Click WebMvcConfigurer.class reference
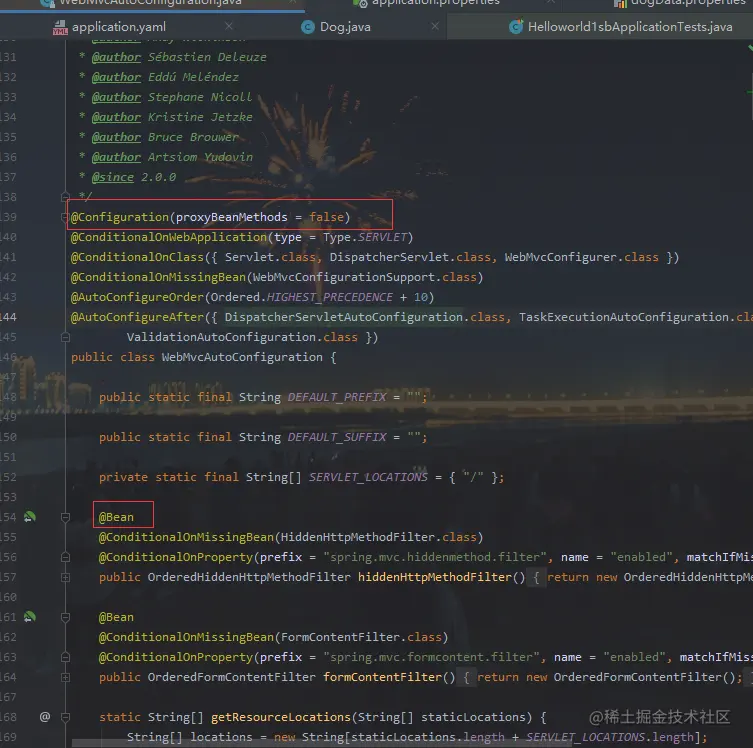 pyautogui.click(x=581, y=257)
